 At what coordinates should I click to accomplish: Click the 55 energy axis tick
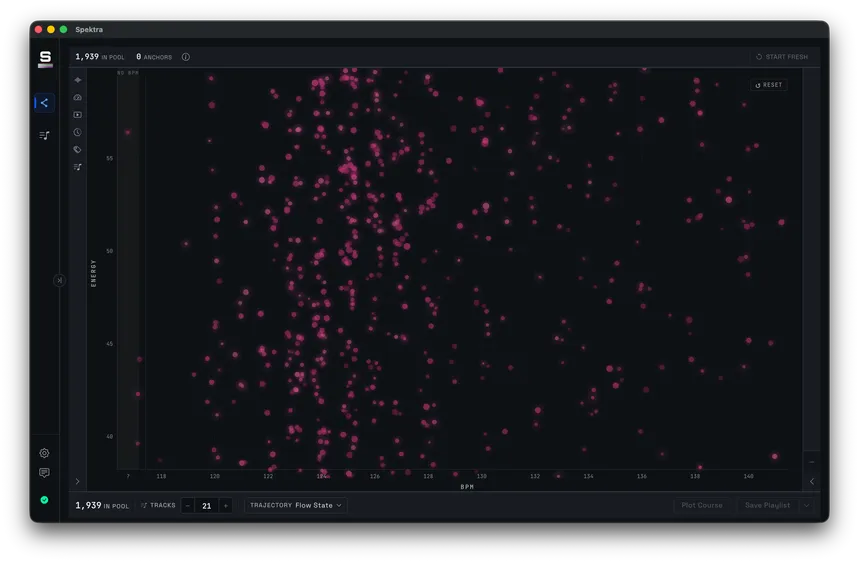coord(110,159)
